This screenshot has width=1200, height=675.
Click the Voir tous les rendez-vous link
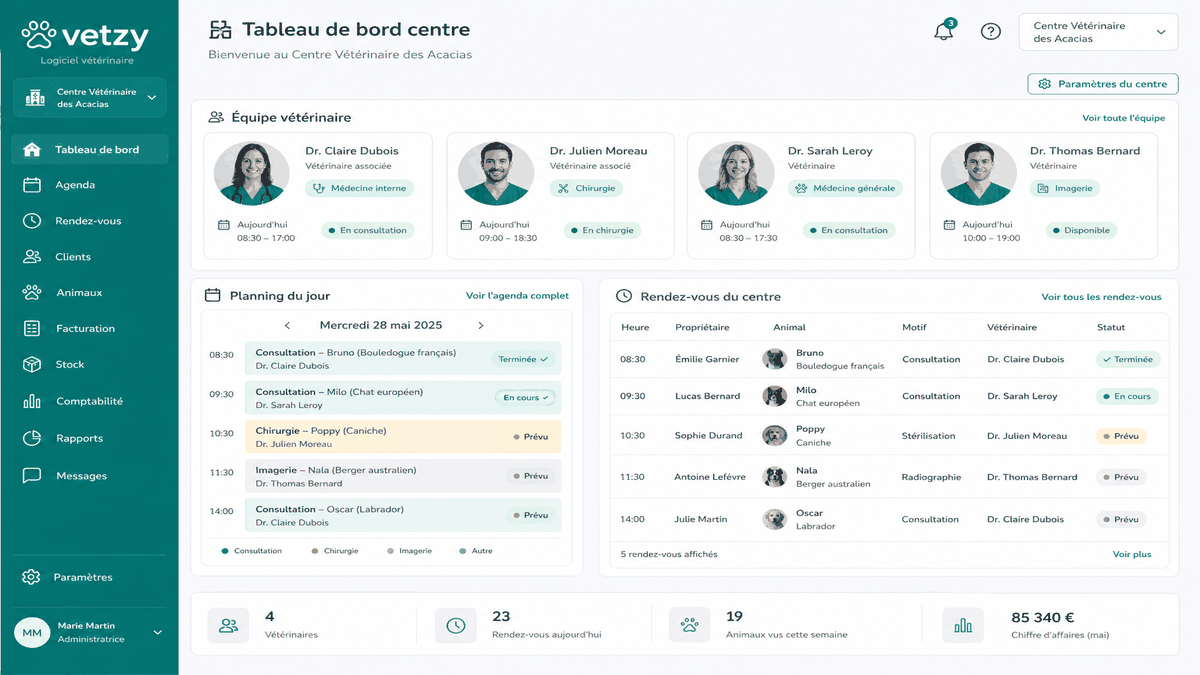coord(1101,297)
